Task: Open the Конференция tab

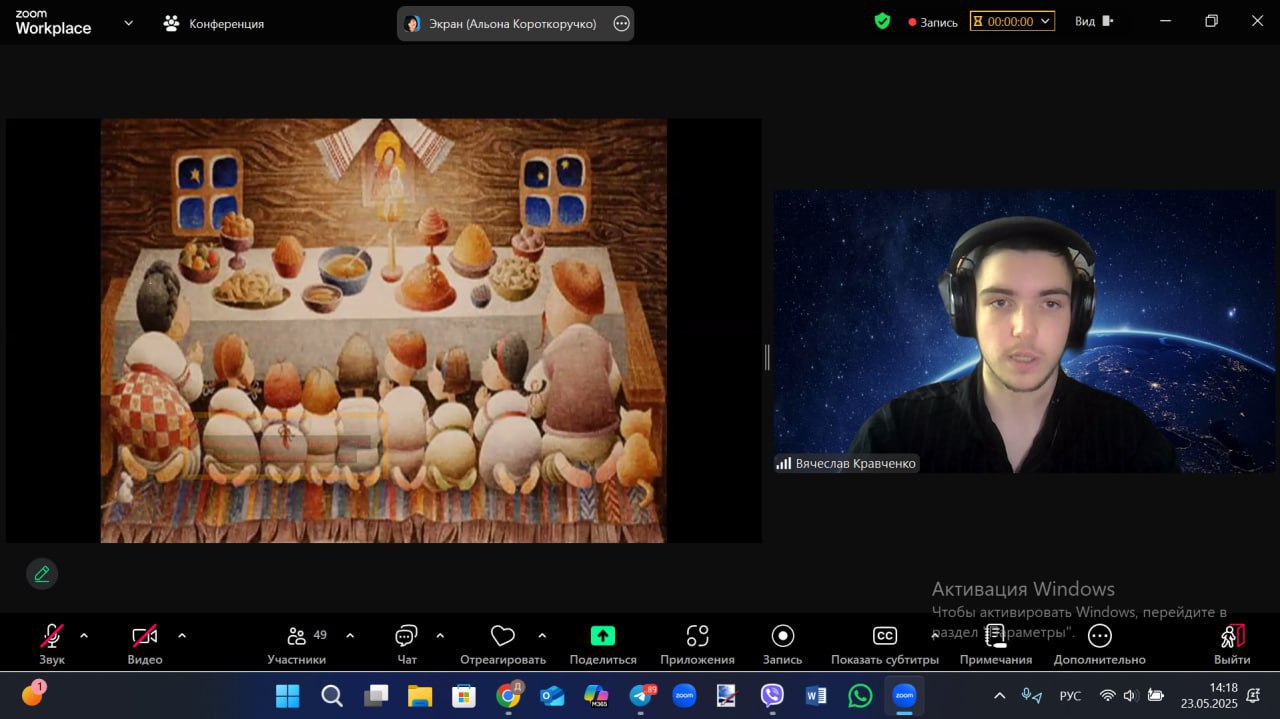Action: (213, 23)
